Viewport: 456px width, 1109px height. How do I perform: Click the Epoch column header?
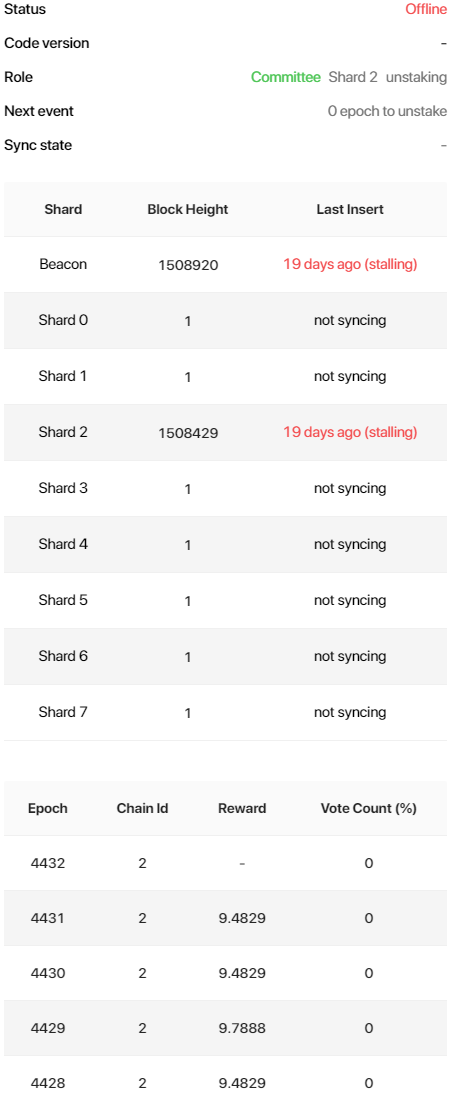click(47, 808)
